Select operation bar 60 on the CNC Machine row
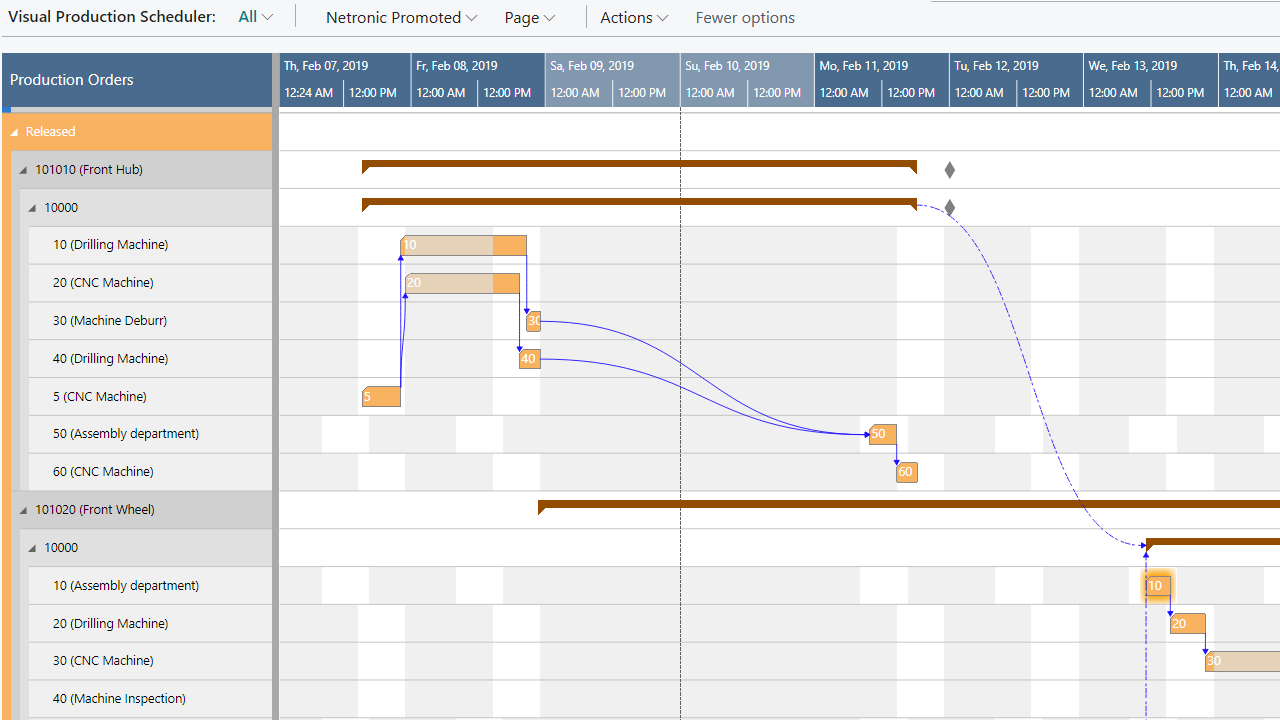Screen dimensions: 1280x720 click(906, 472)
